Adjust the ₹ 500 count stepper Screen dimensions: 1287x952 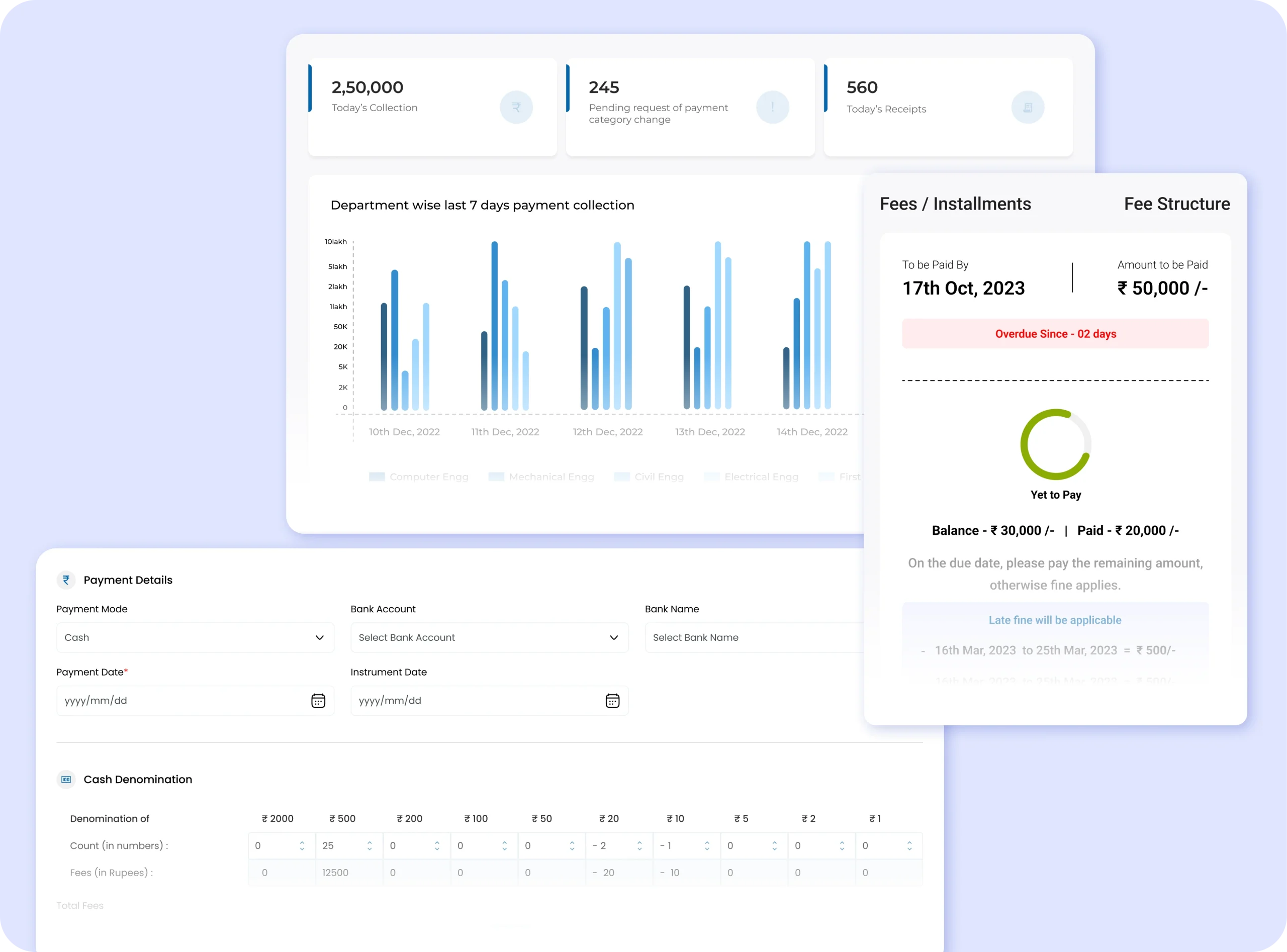pos(370,845)
